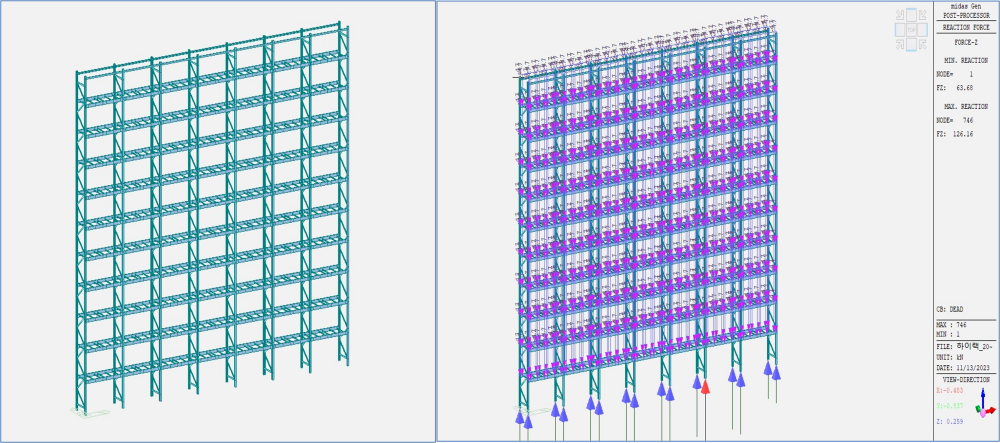Click the lower-right diagonal arrow on view cube
This screenshot has width=1000, height=443.
pyautogui.click(x=922, y=43)
